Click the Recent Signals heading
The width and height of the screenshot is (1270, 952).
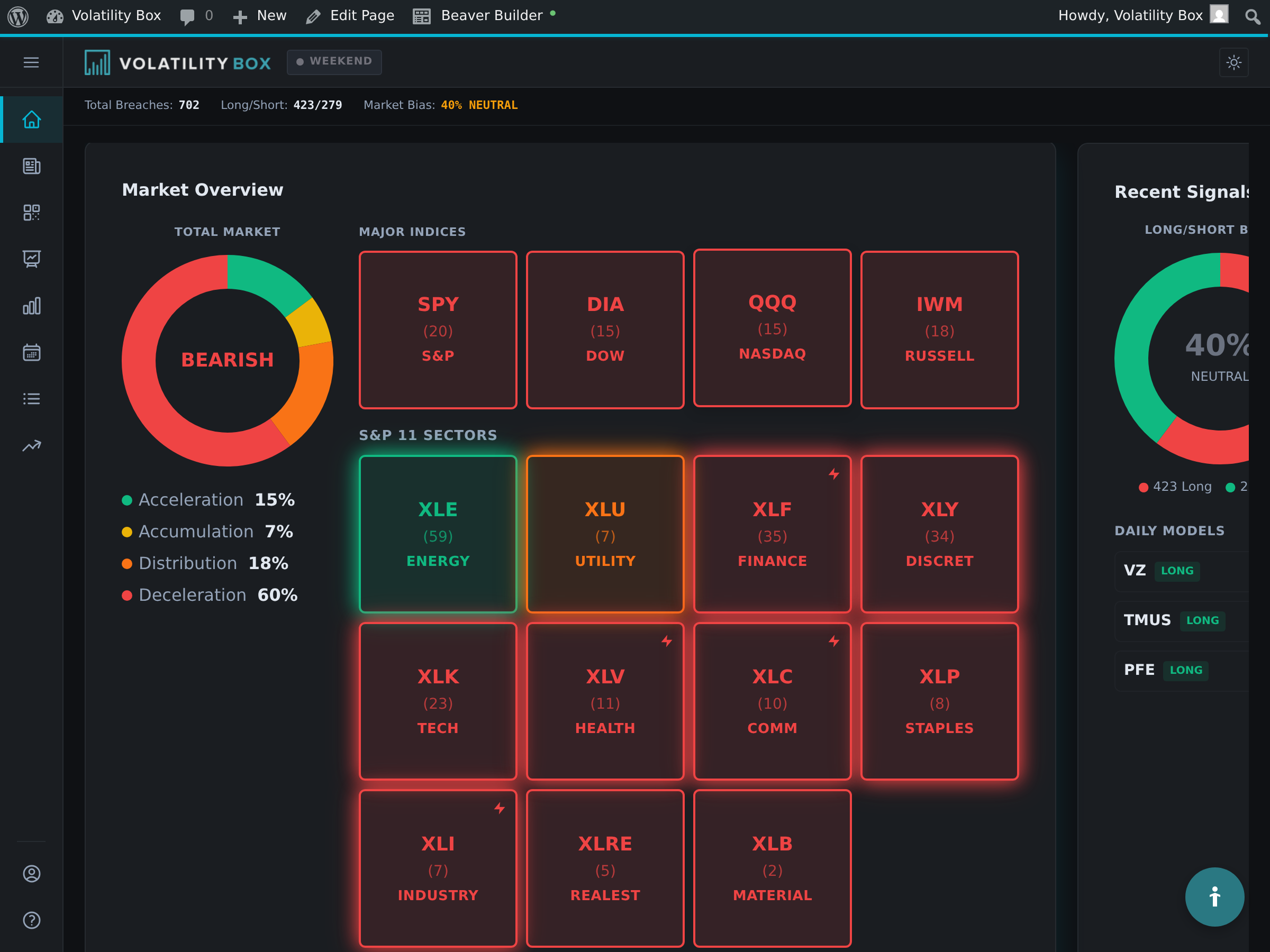1182,191
